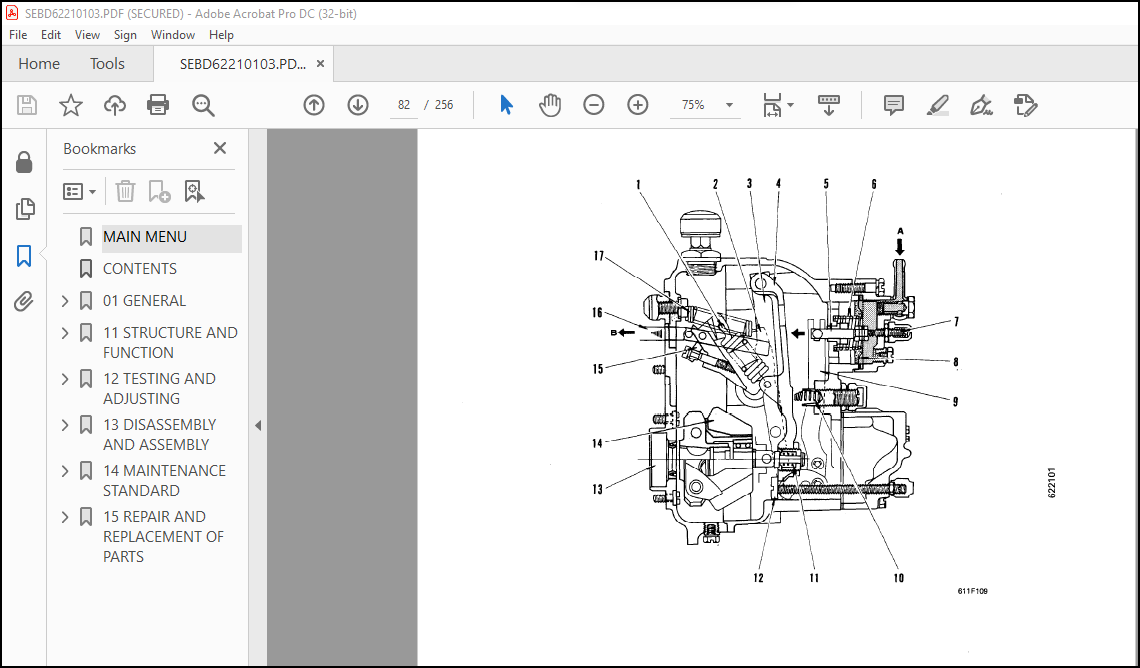1140x668 pixels.
Task: Click the Acrobat app icon in title bar
Action: click(12, 13)
